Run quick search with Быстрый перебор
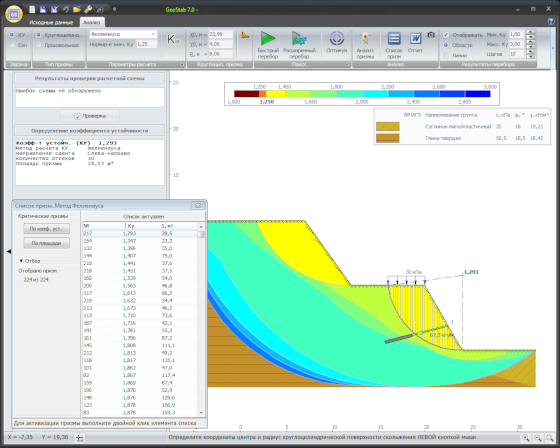This screenshot has width=560, height=448. [268, 45]
